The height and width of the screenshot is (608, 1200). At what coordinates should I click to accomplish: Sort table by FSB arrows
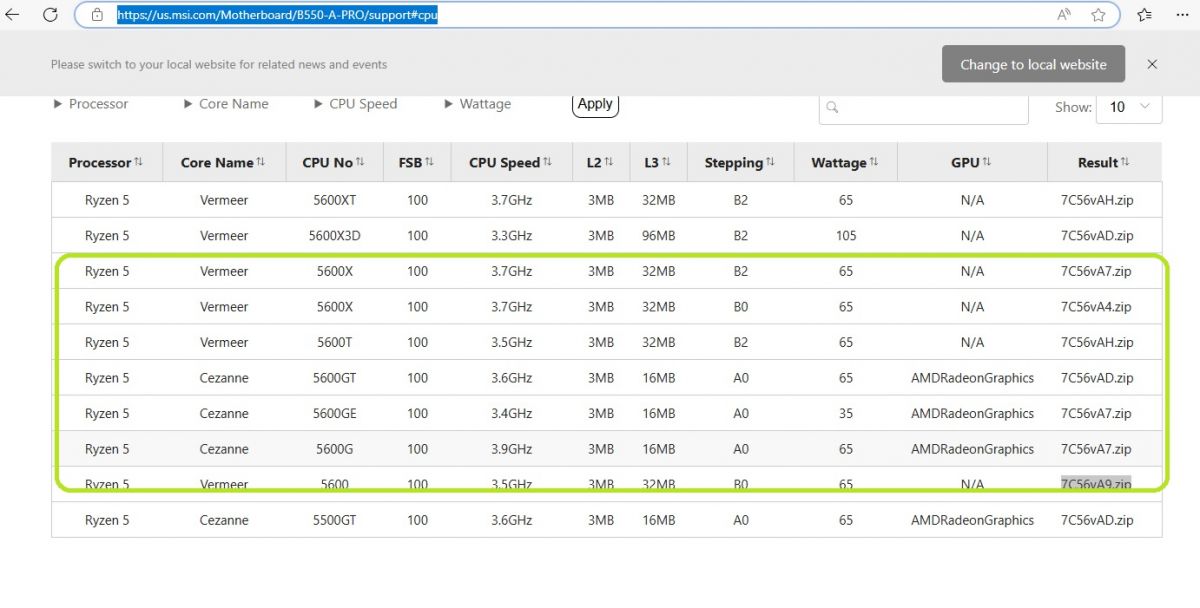pyautogui.click(x=429, y=162)
